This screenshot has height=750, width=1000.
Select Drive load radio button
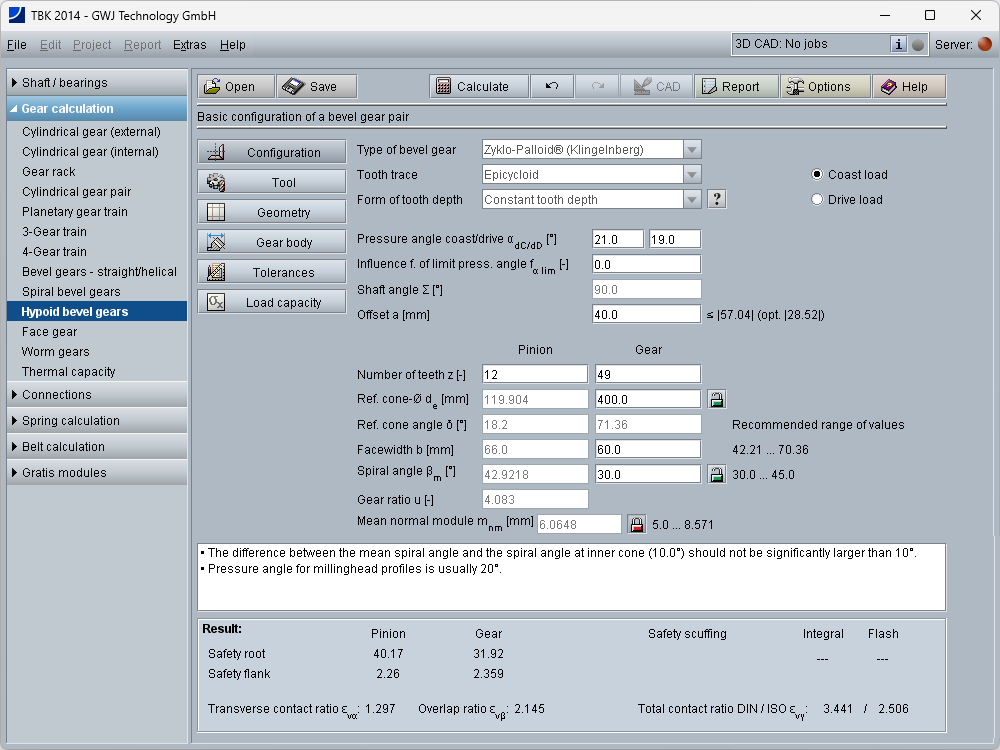click(818, 200)
